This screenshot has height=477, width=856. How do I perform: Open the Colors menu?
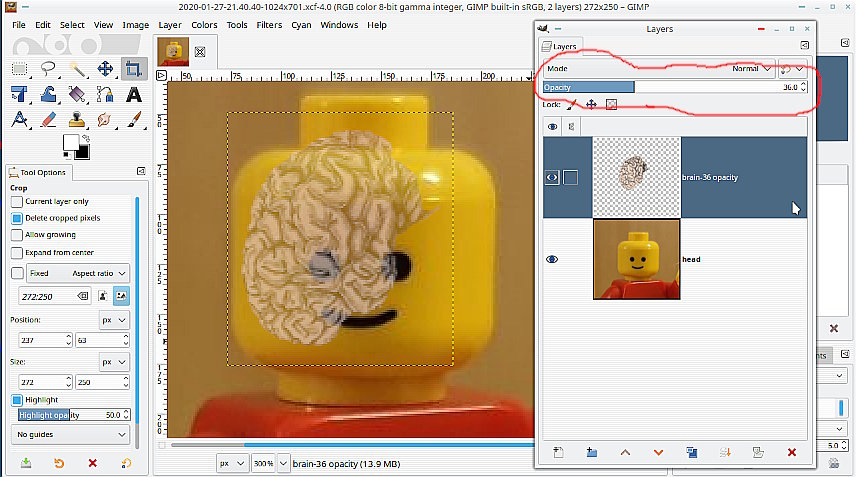click(x=204, y=25)
